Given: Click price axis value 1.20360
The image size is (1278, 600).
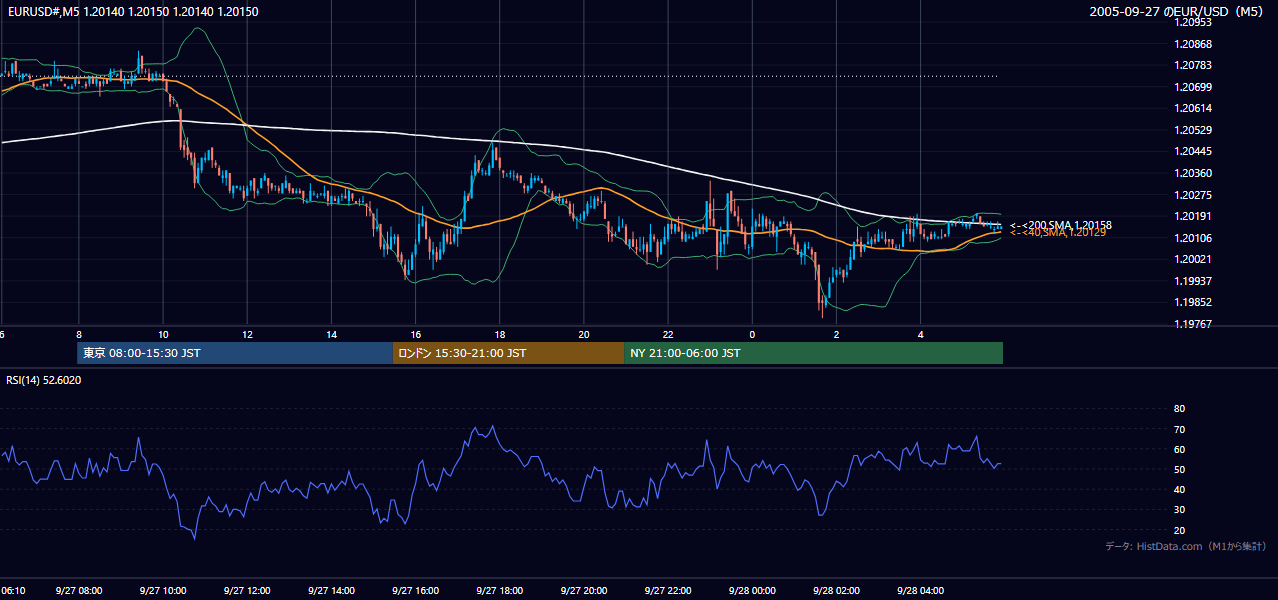Looking at the screenshot, I should coord(1194,173).
